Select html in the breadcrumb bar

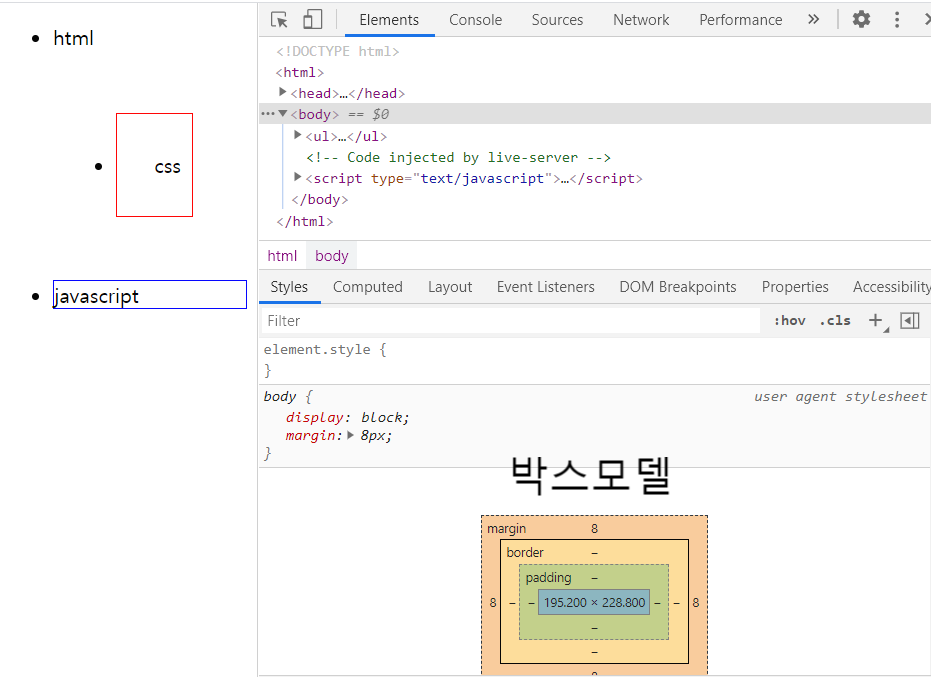pyautogui.click(x=282, y=256)
